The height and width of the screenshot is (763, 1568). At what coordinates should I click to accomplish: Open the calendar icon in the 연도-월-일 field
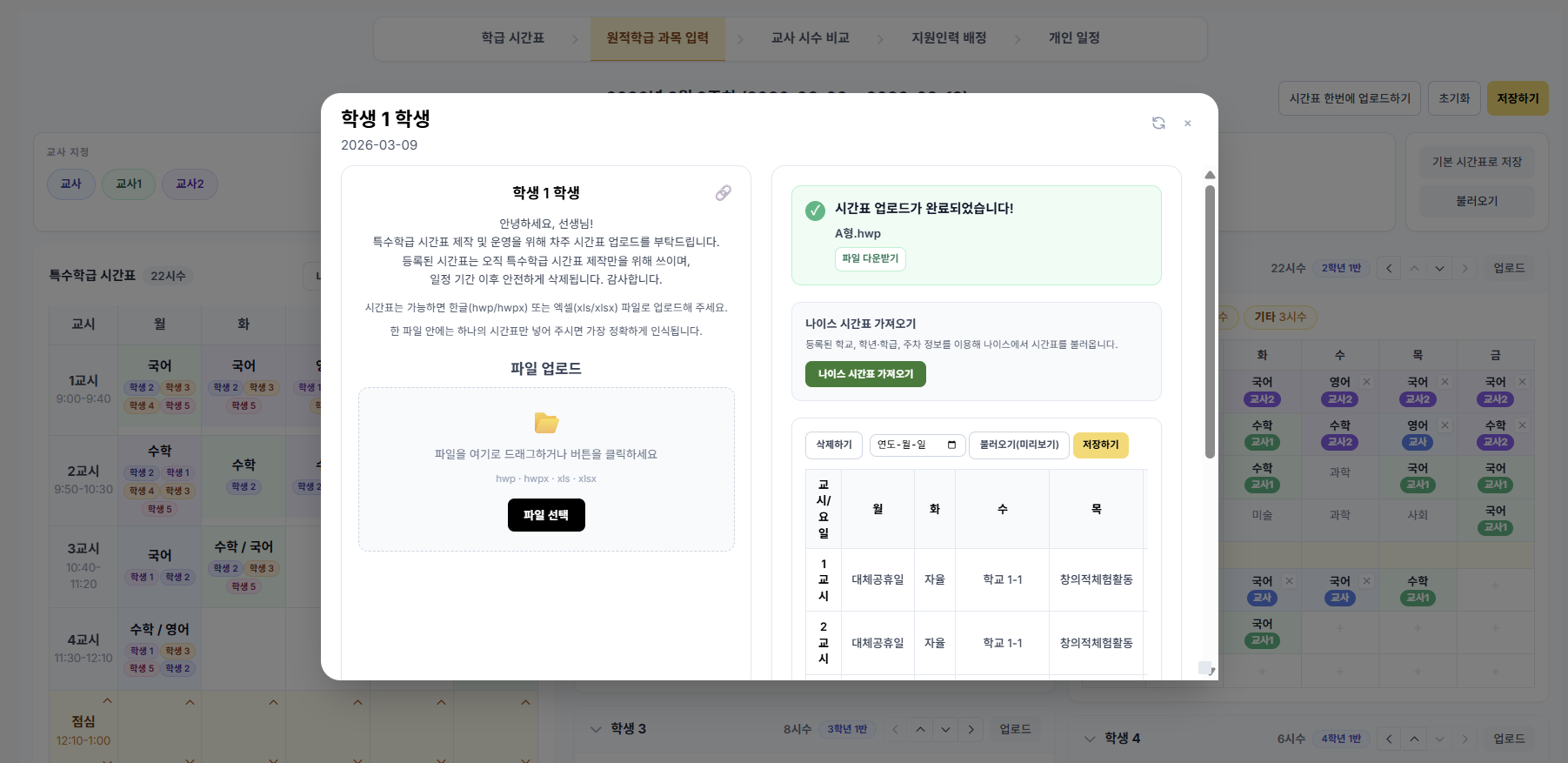(x=953, y=445)
